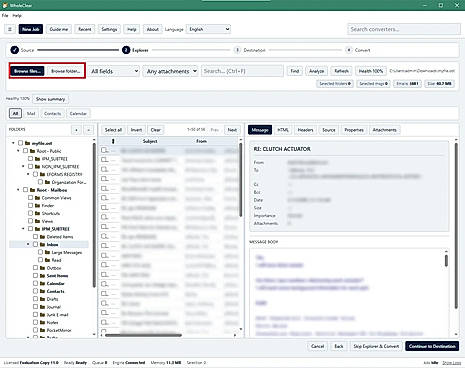Open the Language dropdown showing English

(208, 29)
